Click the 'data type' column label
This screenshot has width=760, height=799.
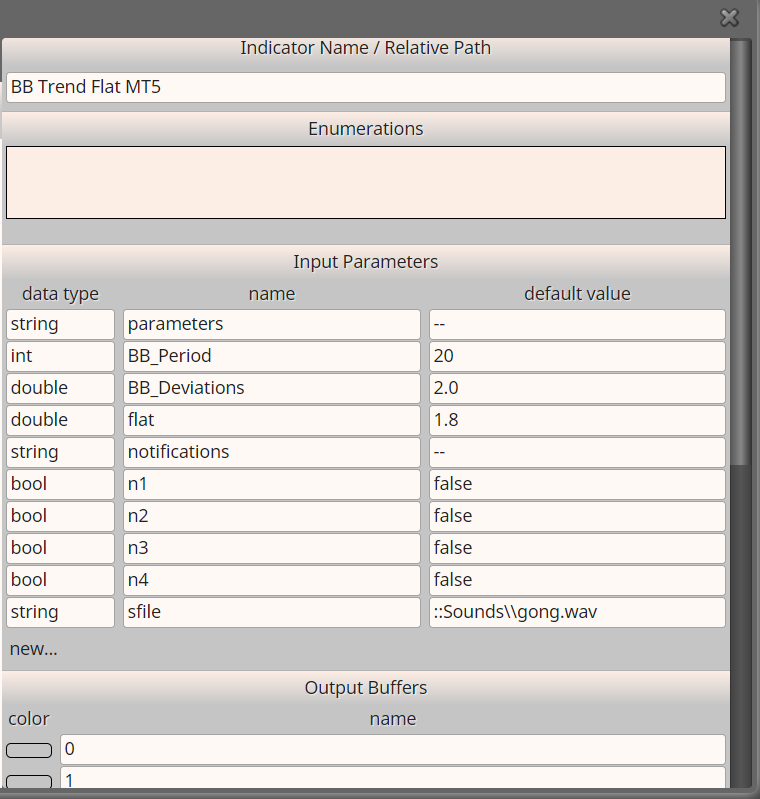tap(60, 294)
